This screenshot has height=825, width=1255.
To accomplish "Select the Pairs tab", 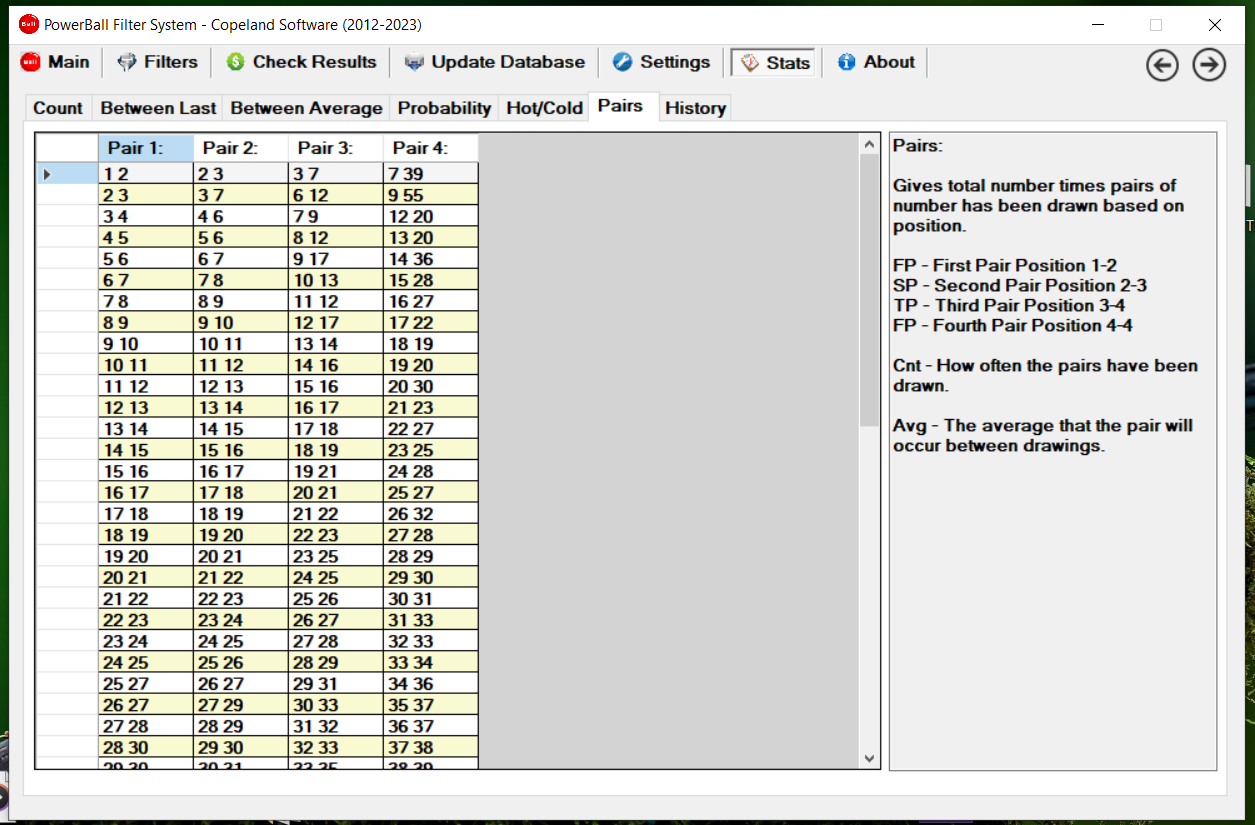I will pos(621,106).
